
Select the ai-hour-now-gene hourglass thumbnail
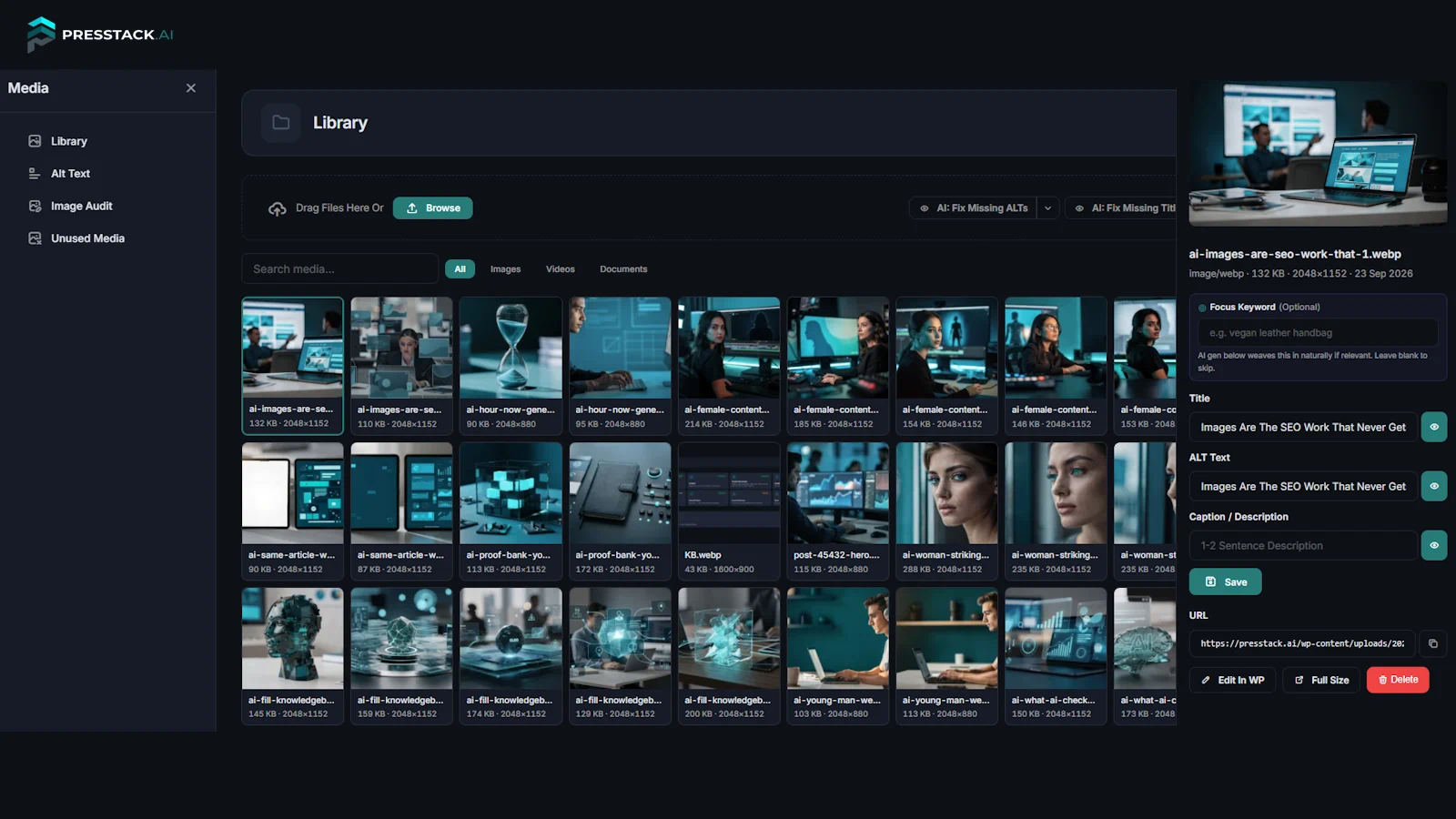(511, 365)
